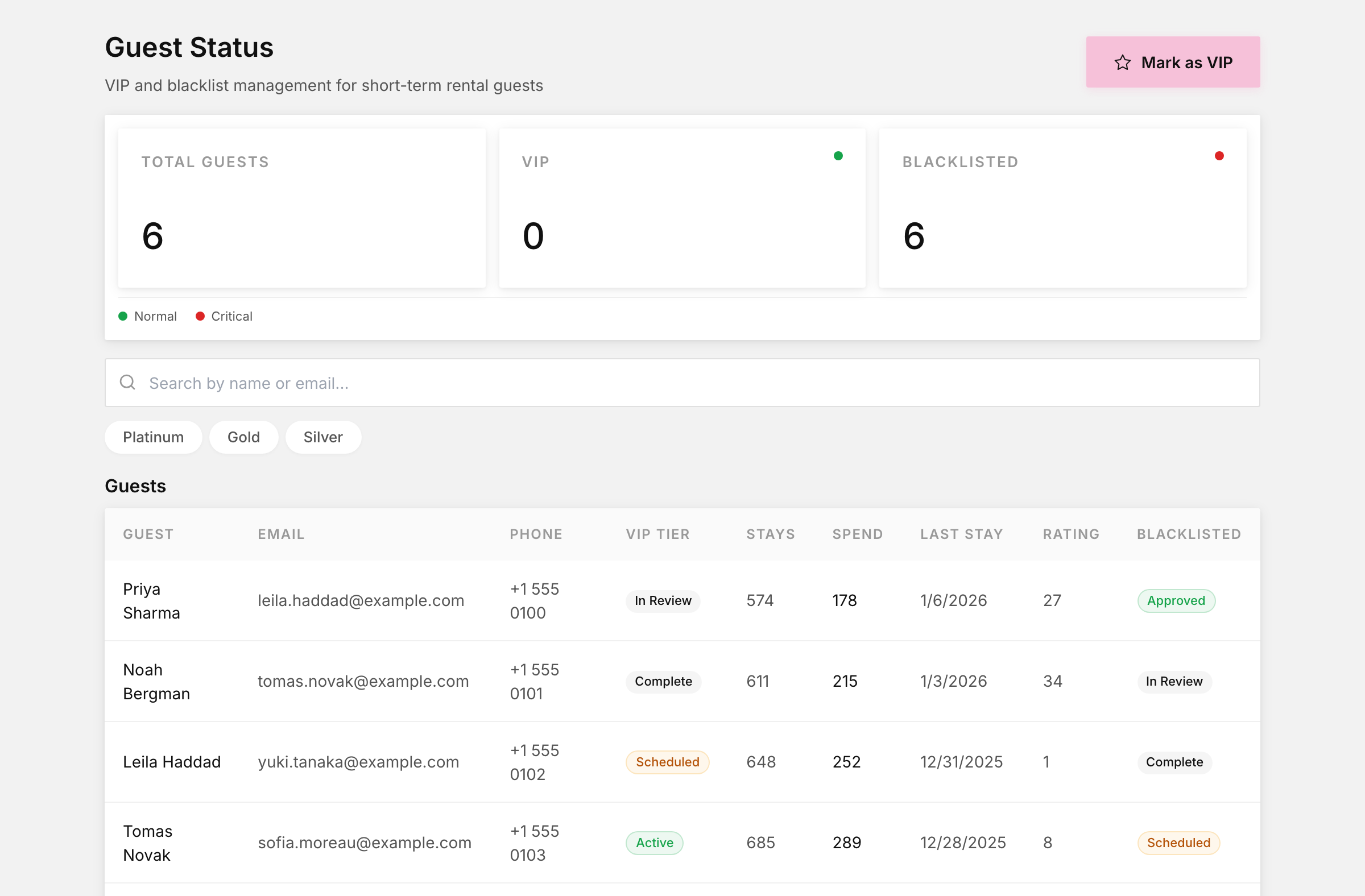The height and width of the screenshot is (896, 1365).
Task: Click the star icon in Mark as VIP
Action: point(1122,63)
